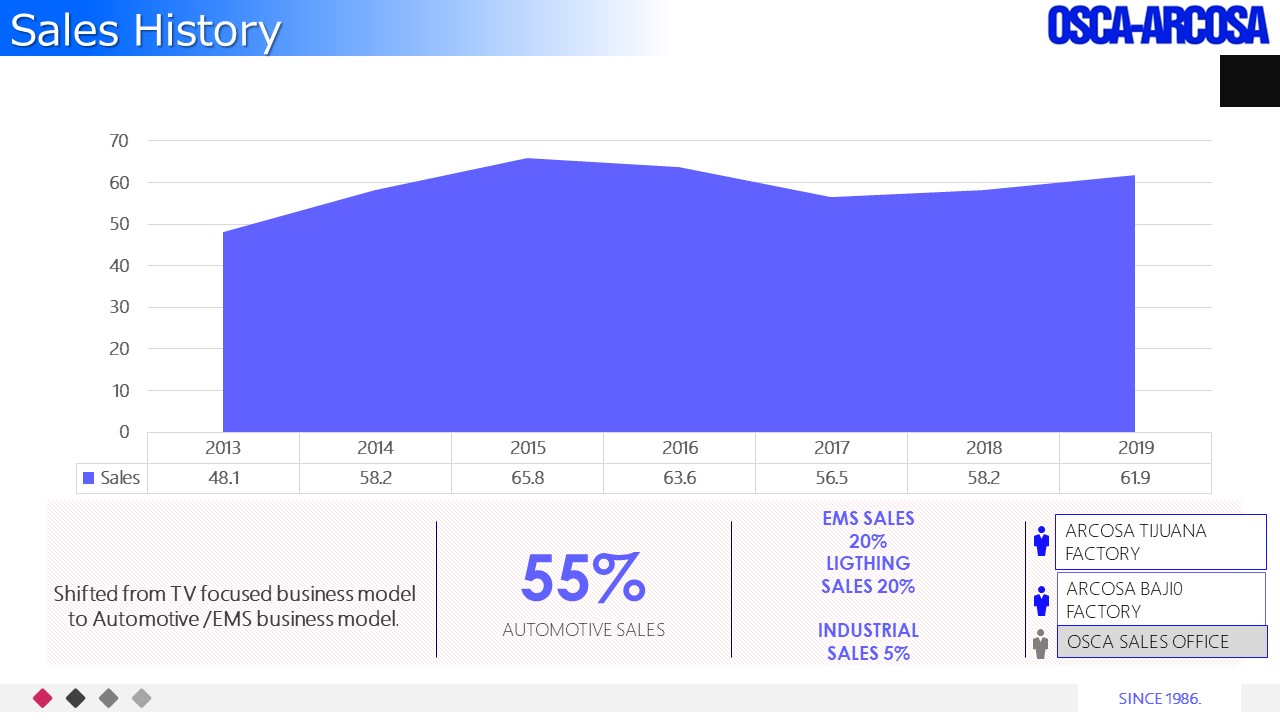
Task: Click the SINCE 1986 footer text
Action: [1159, 698]
